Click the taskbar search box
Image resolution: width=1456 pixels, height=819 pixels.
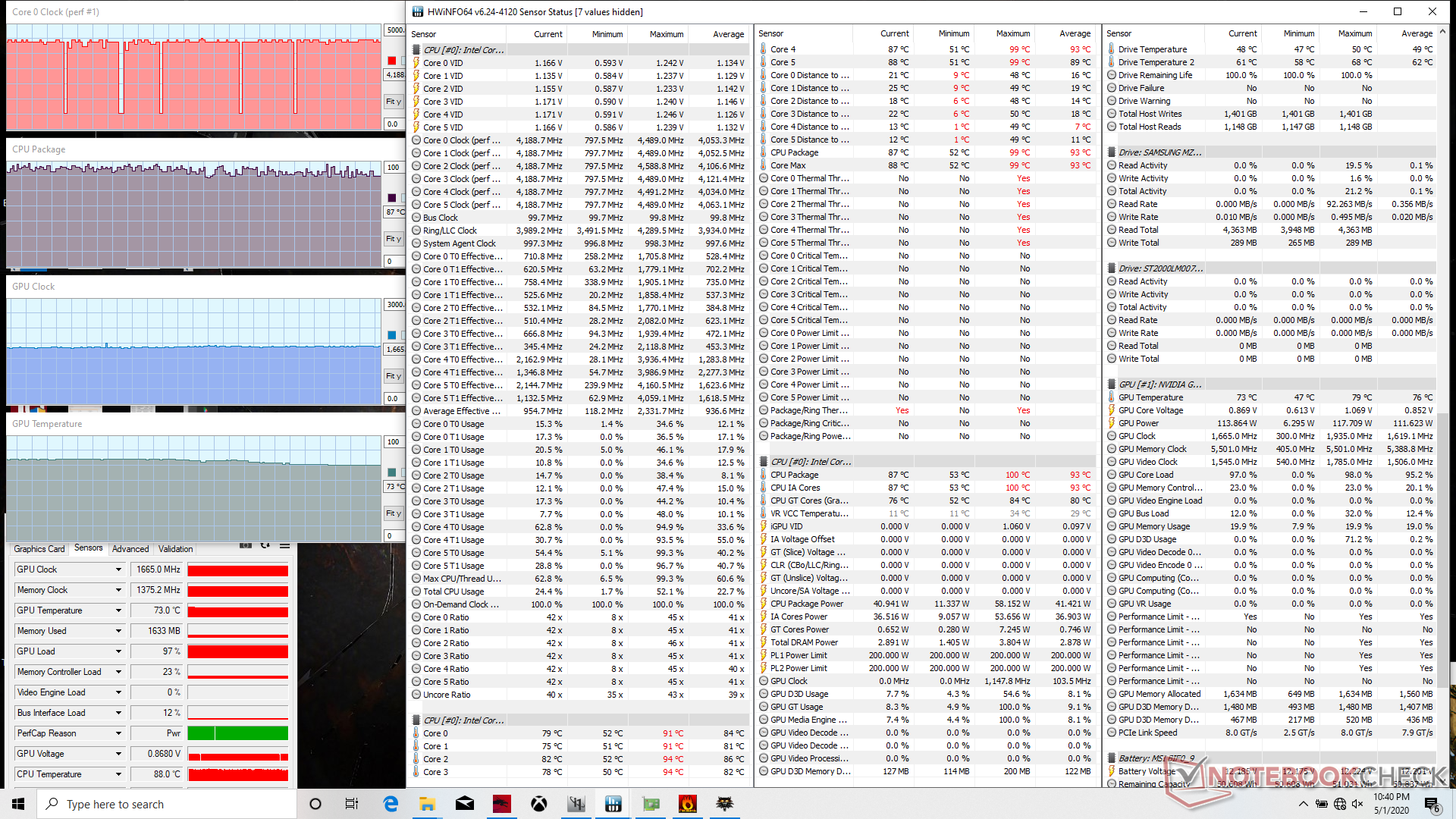point(167,804)
